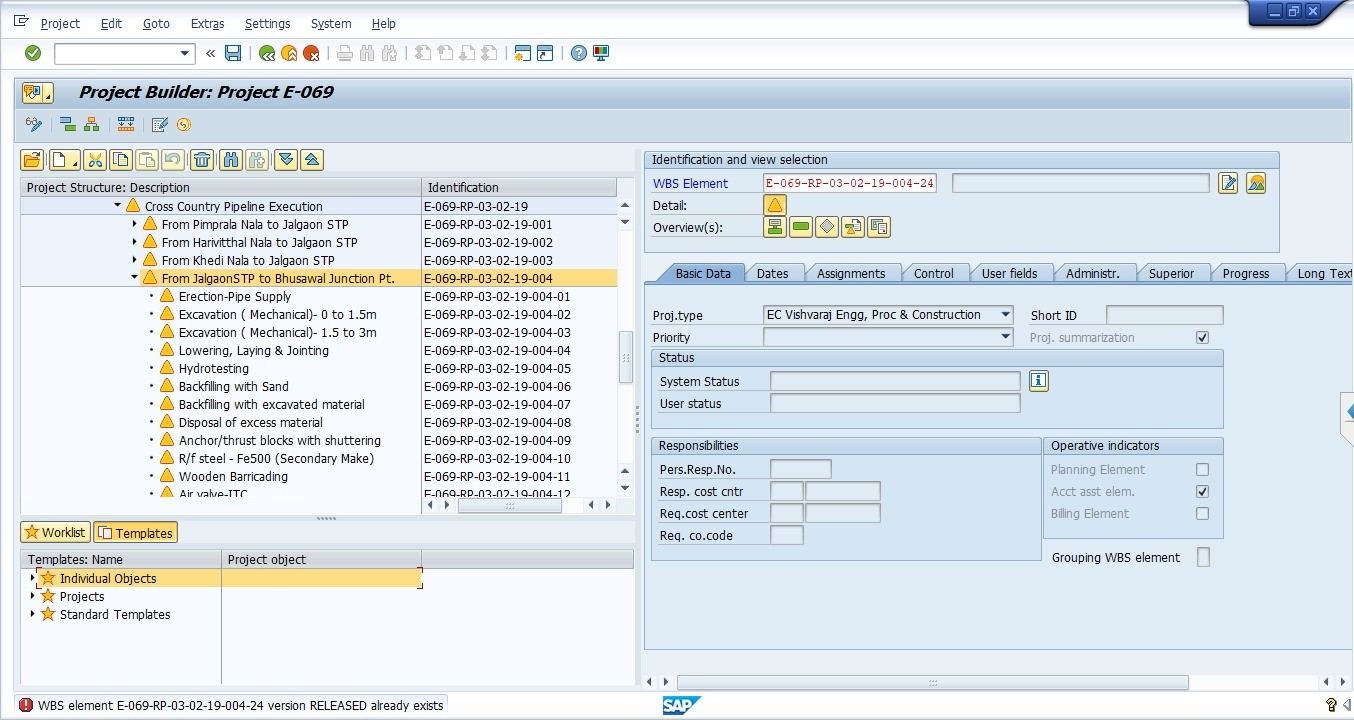Click the Cut scissors icon
The width and height of the screenshot is (1354, 720).
(94, 159)
